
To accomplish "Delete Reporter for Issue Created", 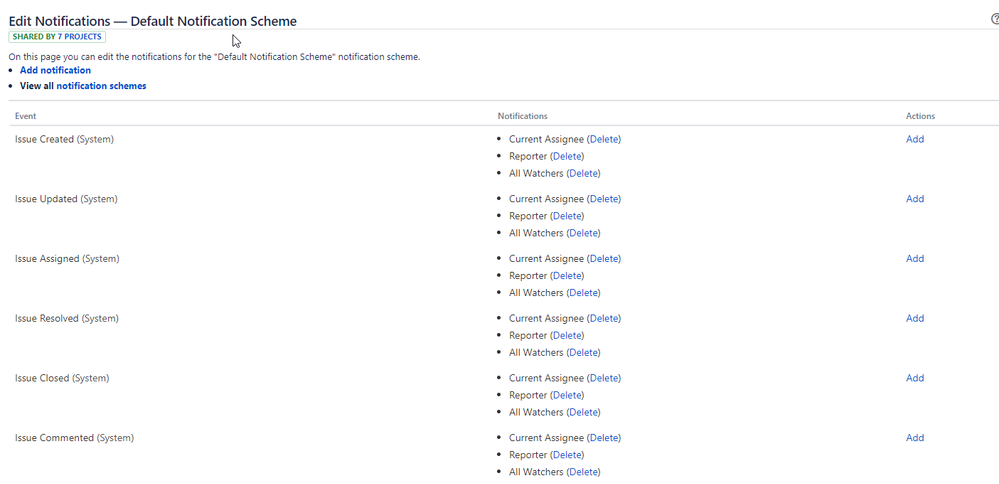I will click(x=567, y=156).
